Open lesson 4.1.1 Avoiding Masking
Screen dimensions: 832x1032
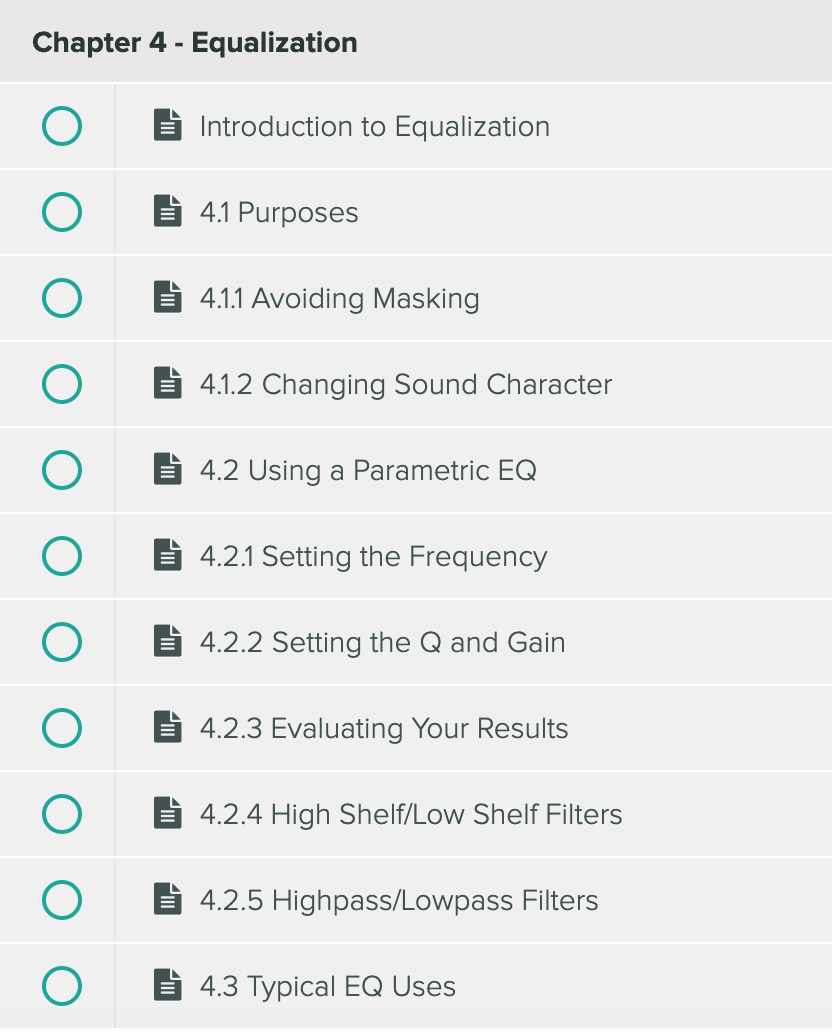pyautogui.click(x=339, y=299)
